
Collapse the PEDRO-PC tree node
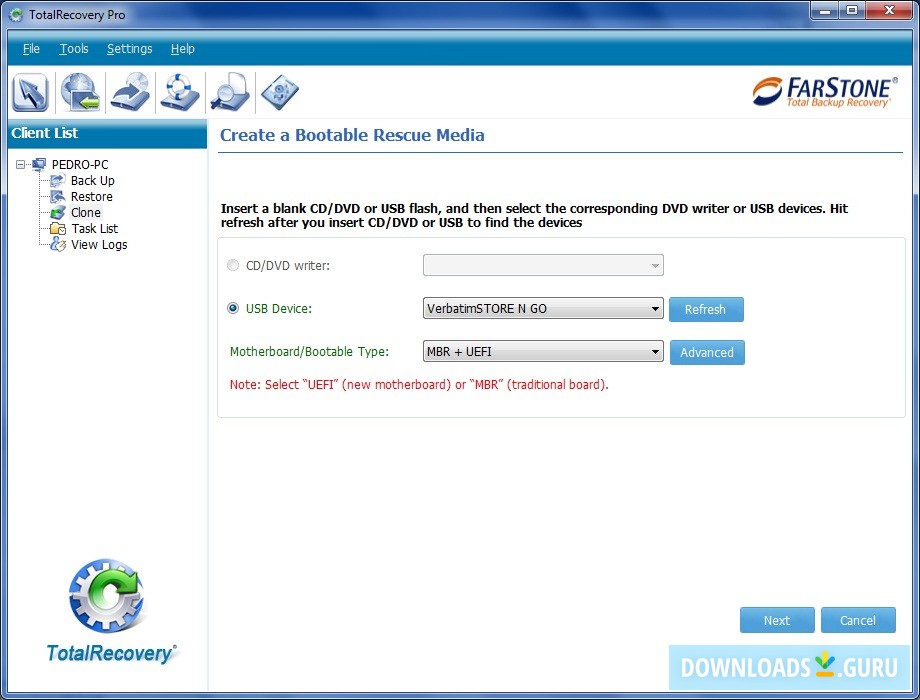click(x=20, y=164)
